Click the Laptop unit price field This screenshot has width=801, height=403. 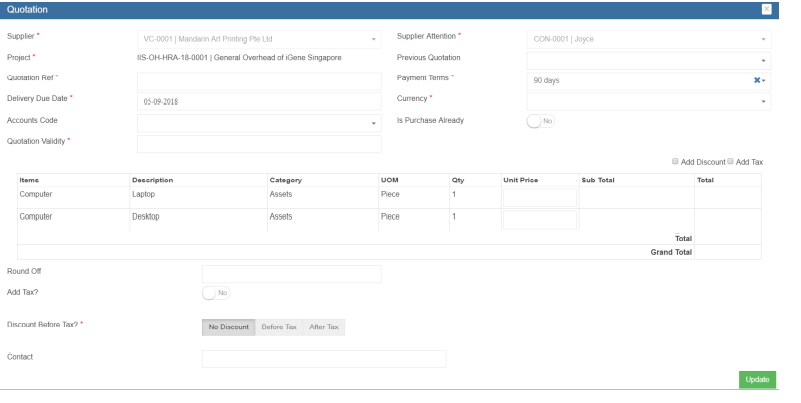tap(540, 198)
